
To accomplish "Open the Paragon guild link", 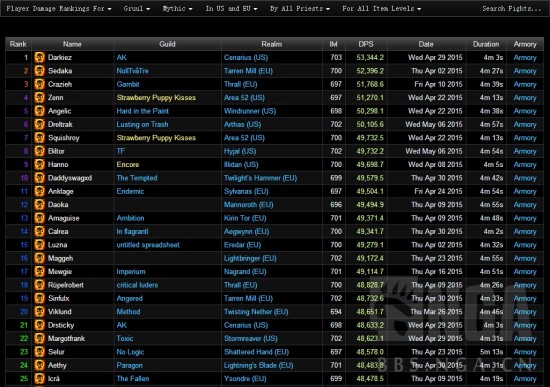I will pyautogui.click(x=129, y=365).
